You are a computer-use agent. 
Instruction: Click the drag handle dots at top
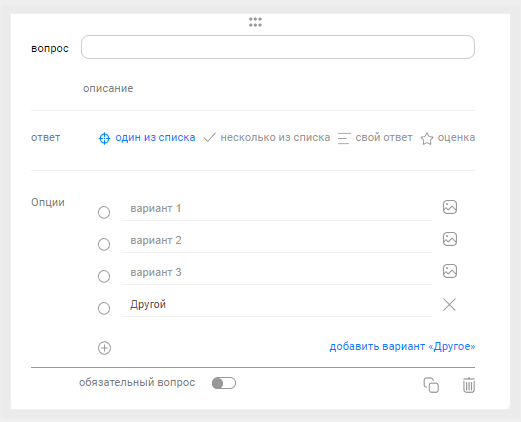[255, 22]
